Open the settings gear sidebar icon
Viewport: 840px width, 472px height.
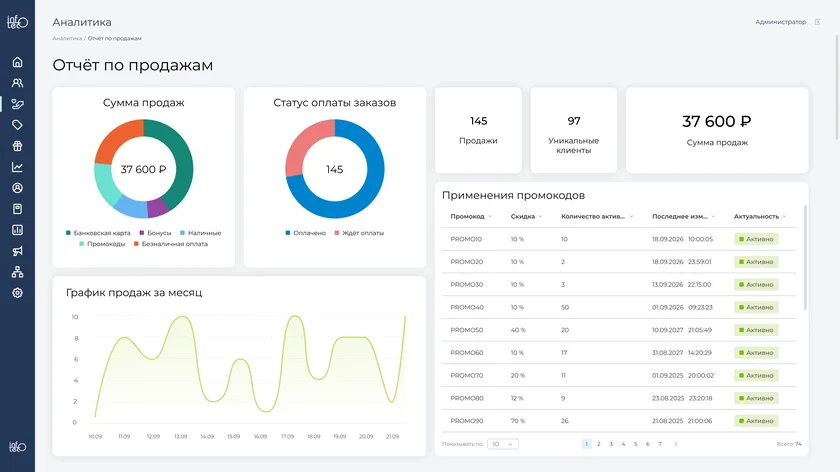click(17, 293)
